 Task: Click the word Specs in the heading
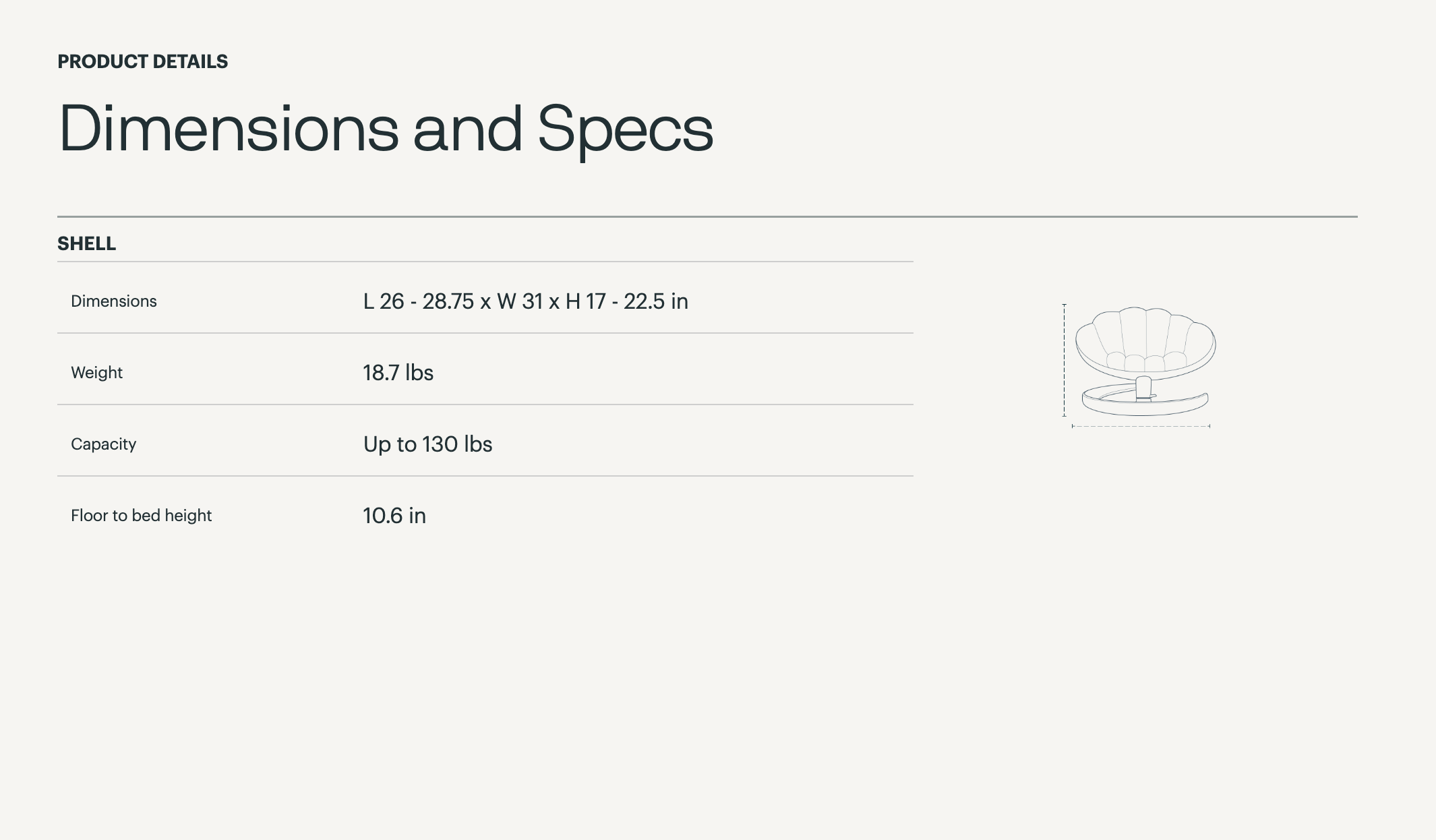[625, 129]
